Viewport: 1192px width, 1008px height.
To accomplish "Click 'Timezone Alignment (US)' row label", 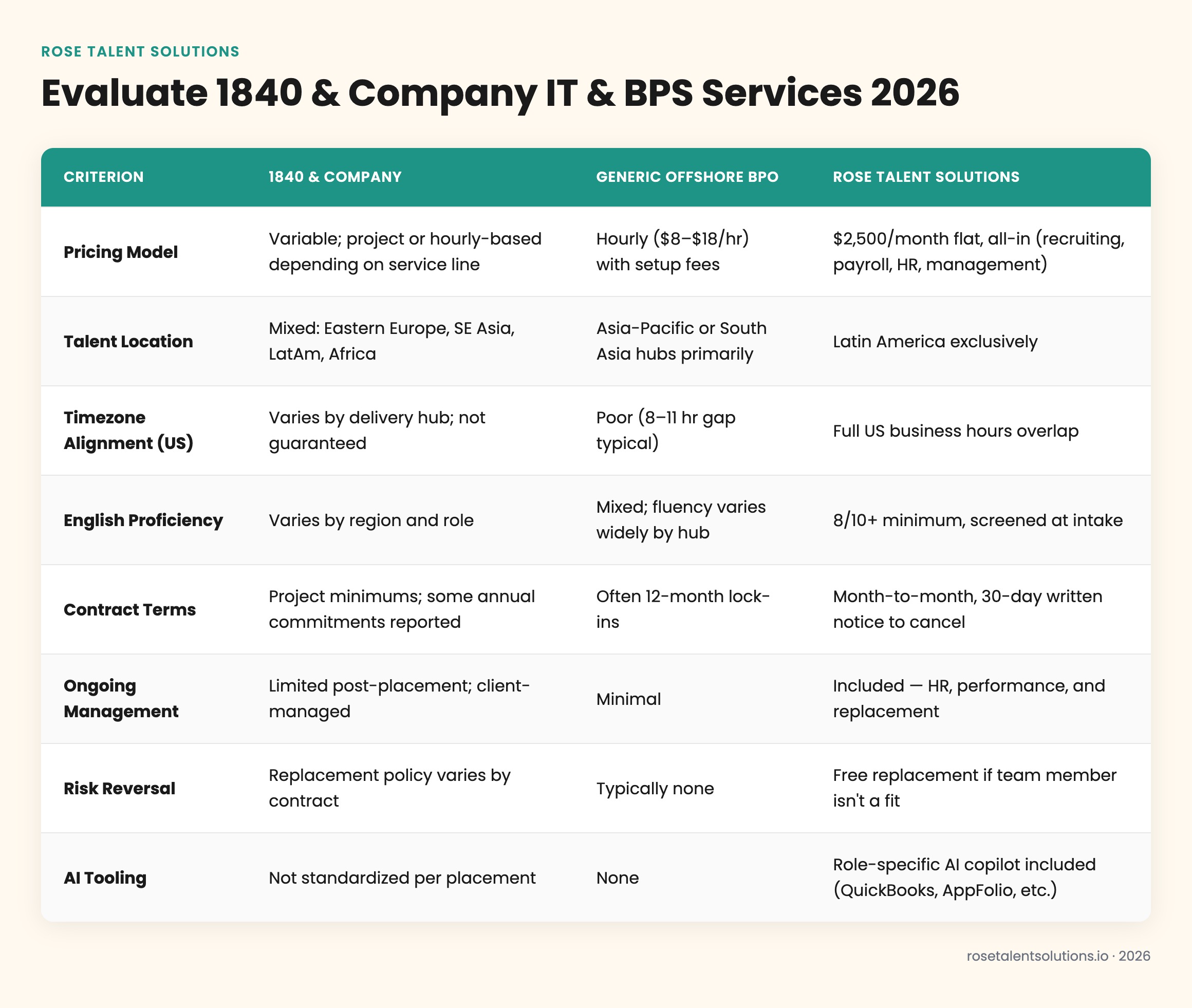I will [128, 431].
